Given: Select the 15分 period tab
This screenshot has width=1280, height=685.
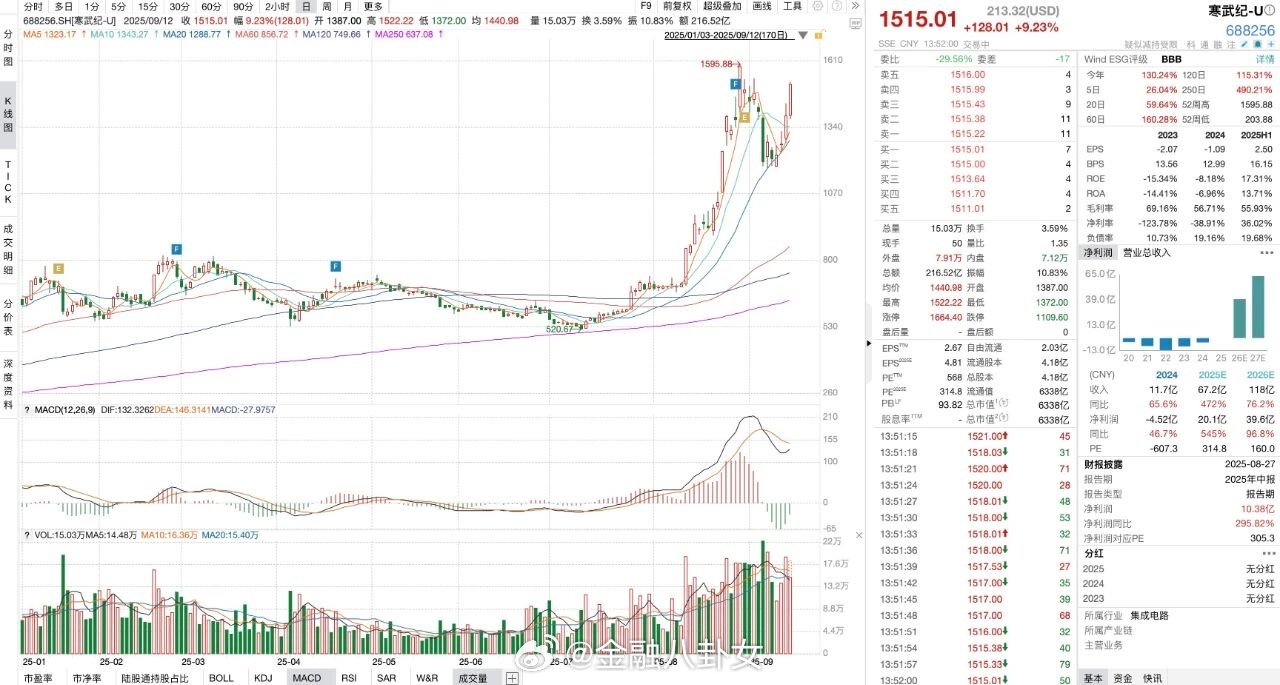Looking at the screenshot, I should (x=148, y=6).
